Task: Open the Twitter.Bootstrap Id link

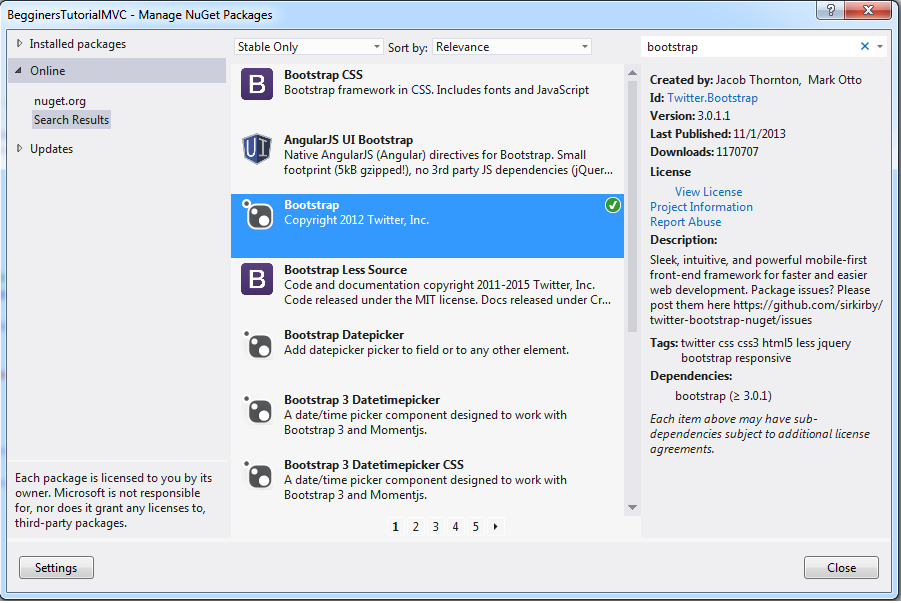Action: pyautogui.click(x=713, y=98)
